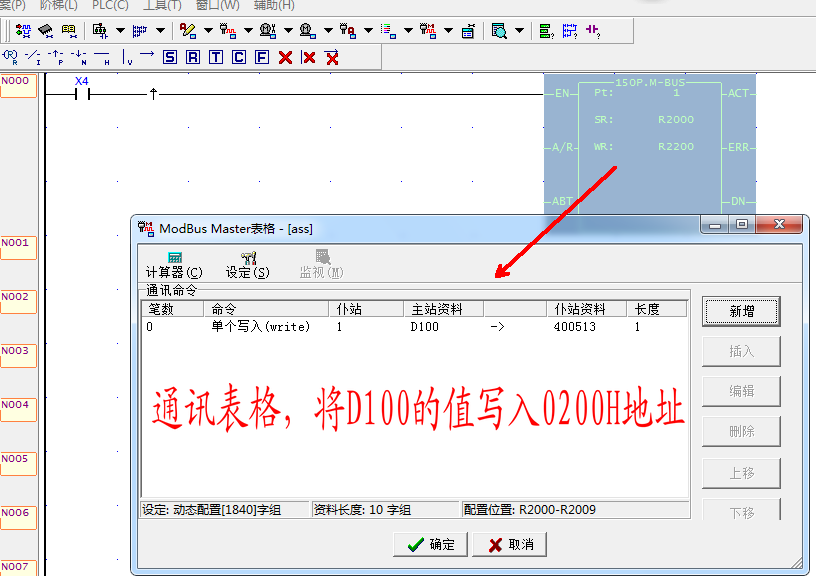
Task: Click the X4 contact on rung N000
Action: 82,95
